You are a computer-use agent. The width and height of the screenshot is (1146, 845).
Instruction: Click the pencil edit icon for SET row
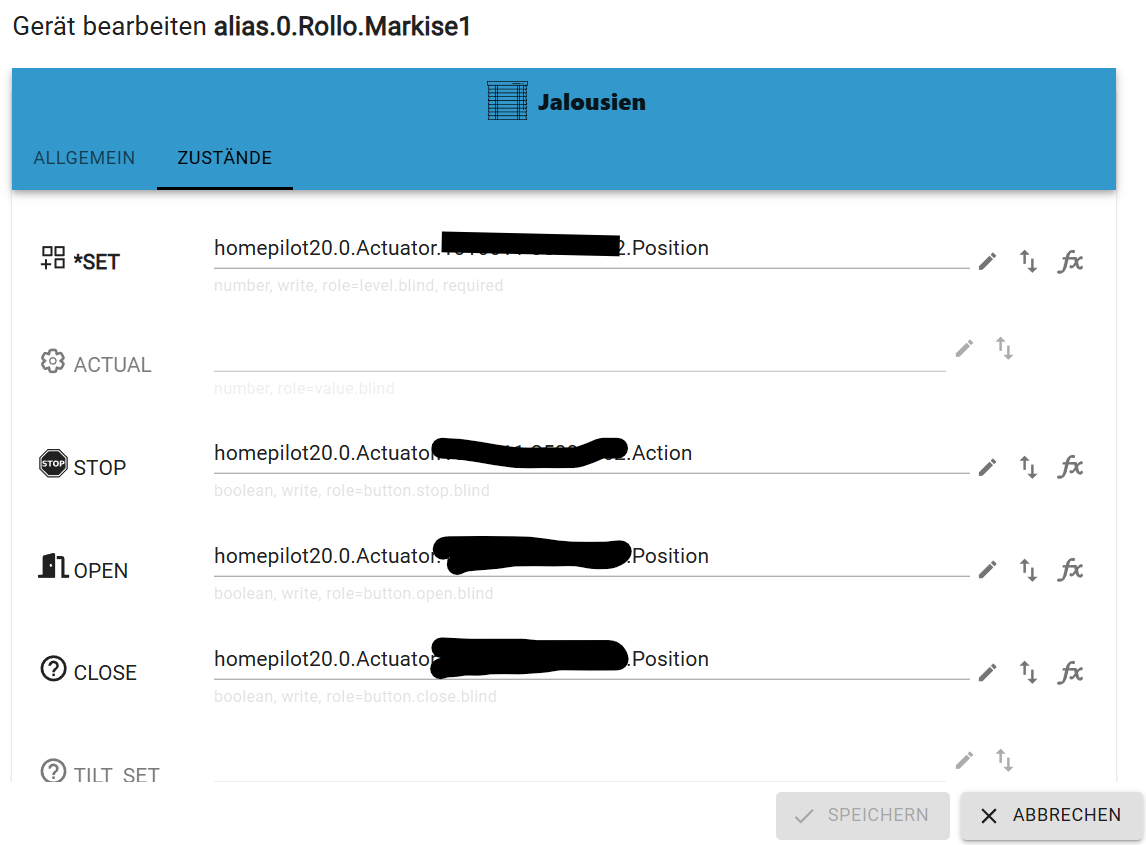click(987, 262)
